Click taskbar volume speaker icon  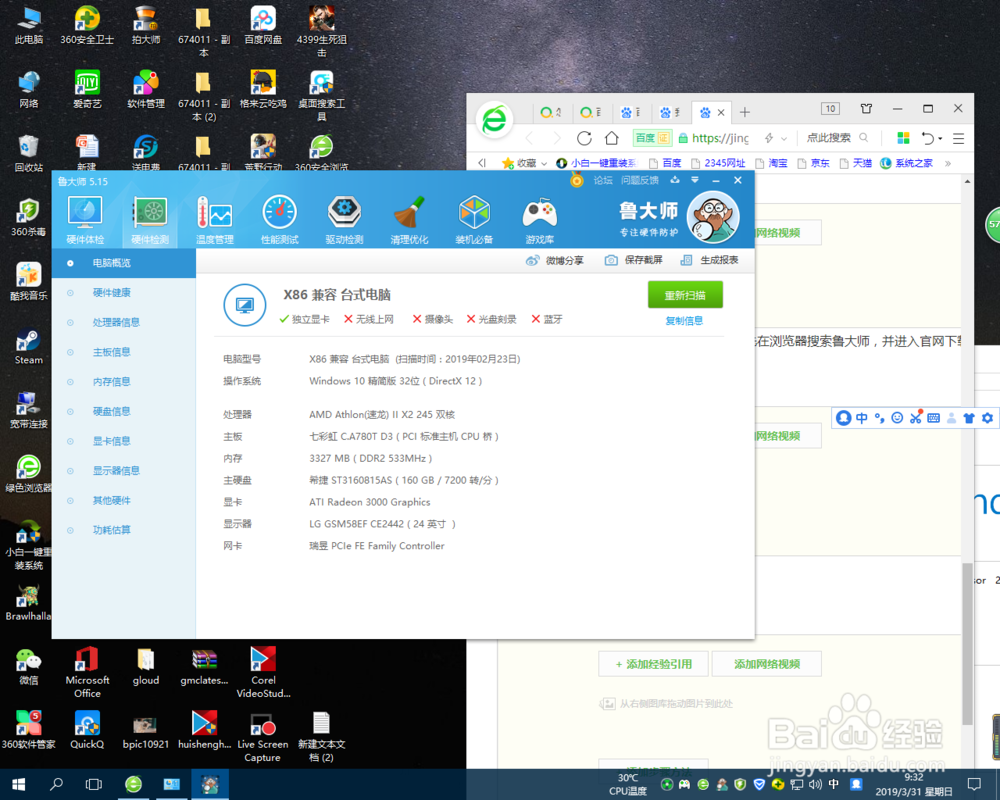tap(815, 784)
